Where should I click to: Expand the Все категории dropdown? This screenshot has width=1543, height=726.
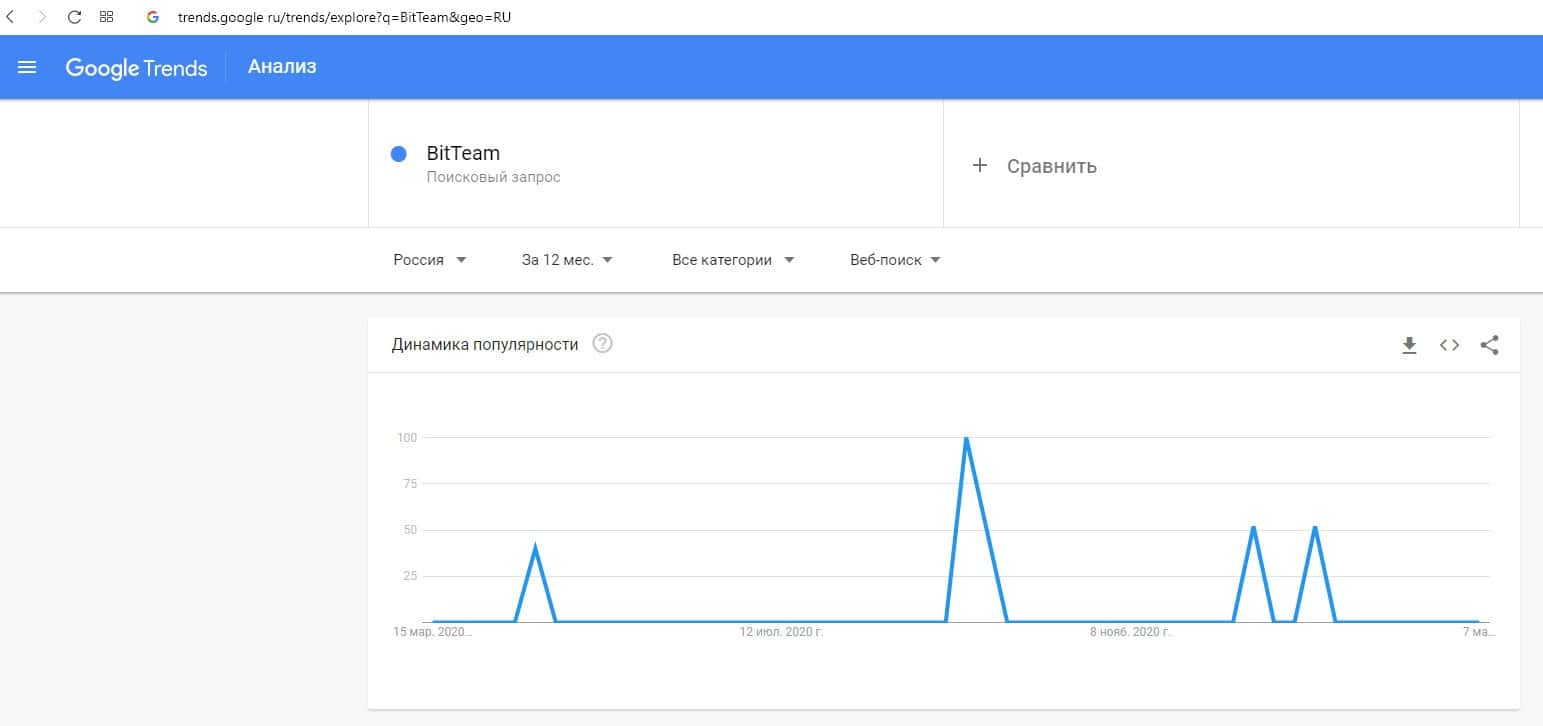(733, 260)
